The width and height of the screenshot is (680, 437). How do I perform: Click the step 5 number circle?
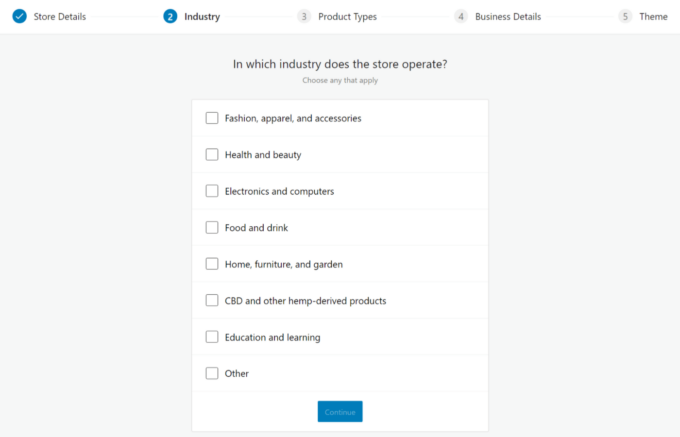pyautogui.click(x=625, y=16)
